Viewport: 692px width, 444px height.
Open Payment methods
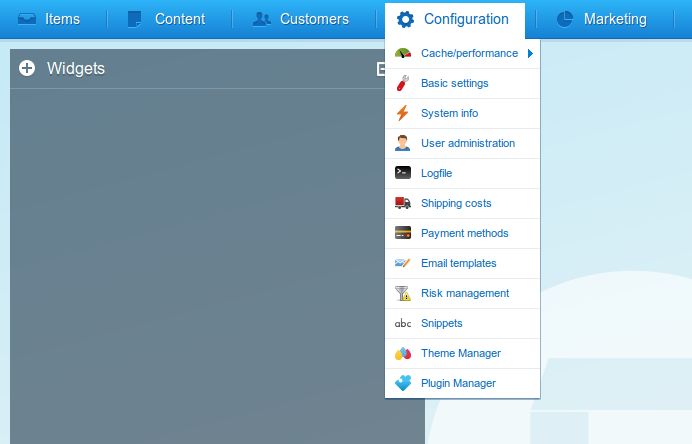click(x=463, y=233)
